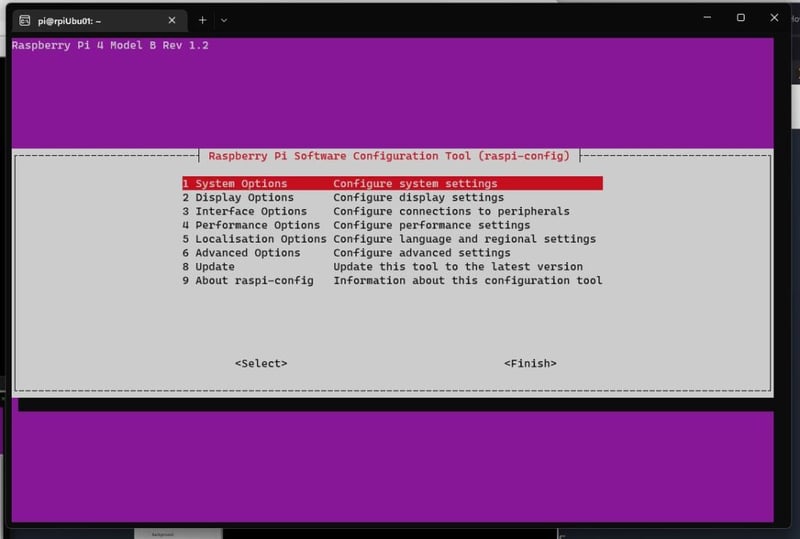Switch to the pi@rpiUbu01 terminal tab
This screenshot has height=539, width=800.
[97, 20]
